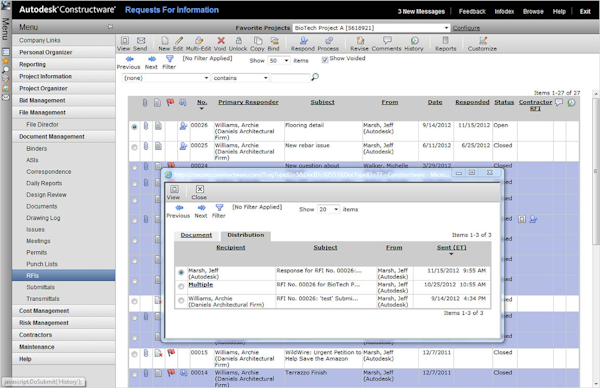The image size is (600, 388).
Task: Select radio for Marsh, Jeff recipient row
Action: pos(181,272)
